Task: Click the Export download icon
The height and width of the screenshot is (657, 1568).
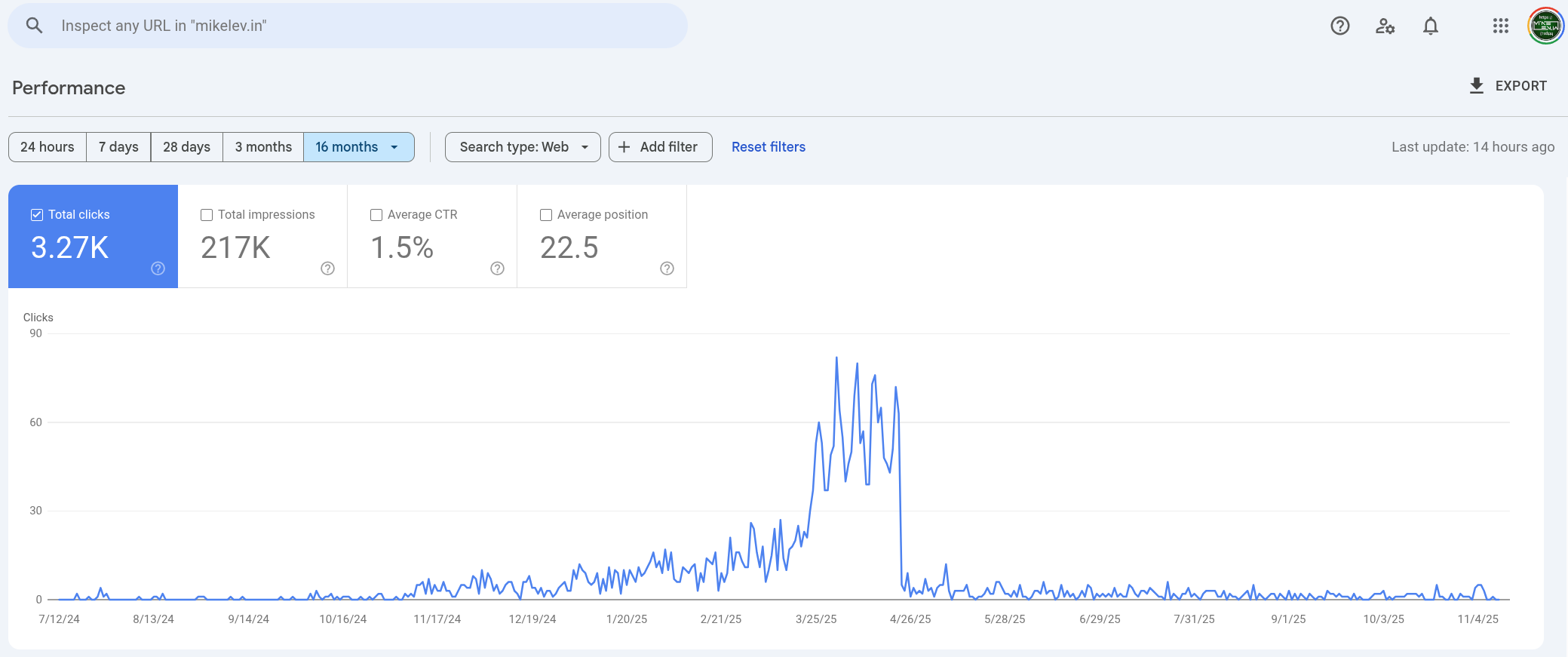Action: 1477,86
